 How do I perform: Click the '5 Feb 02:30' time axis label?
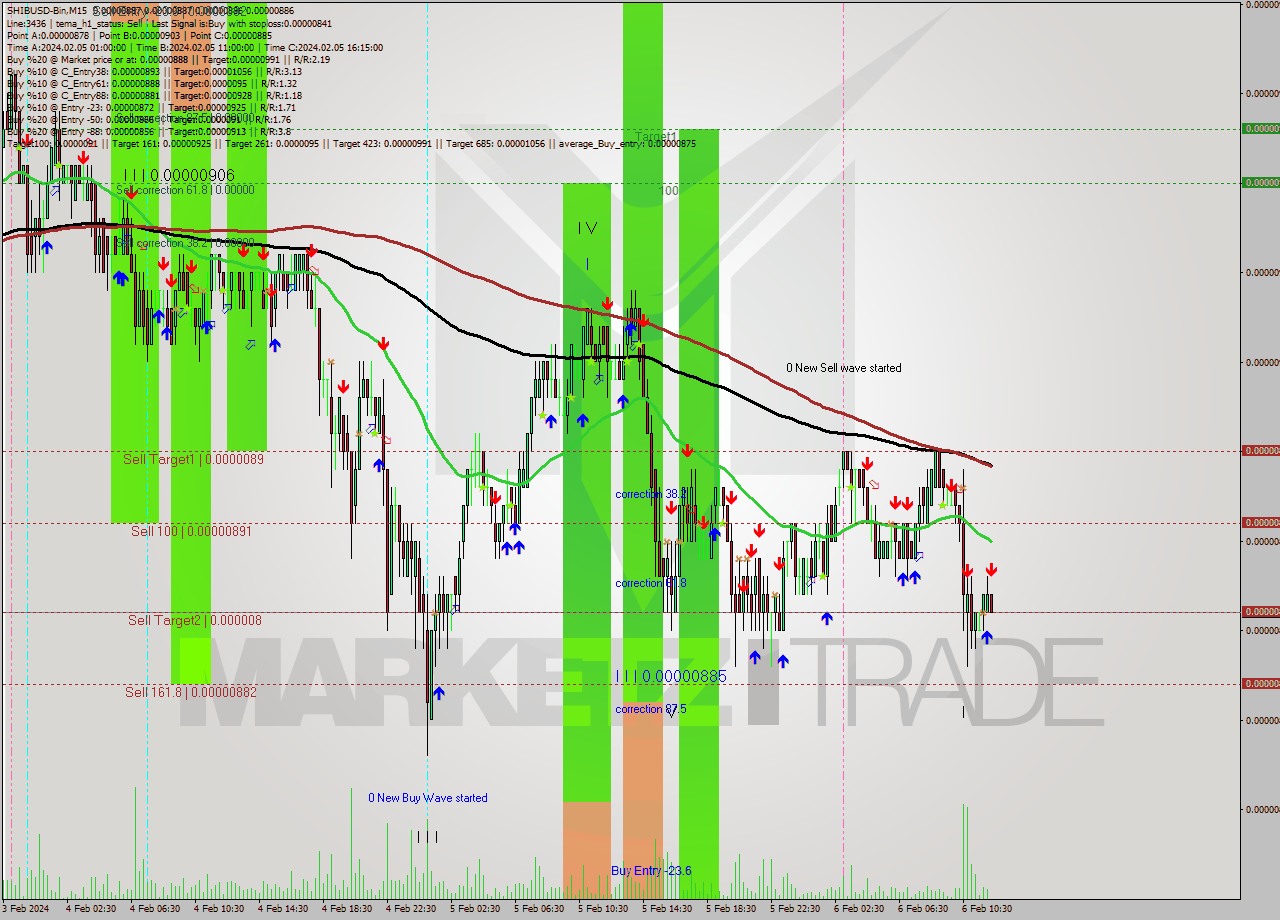click(474, 909)
